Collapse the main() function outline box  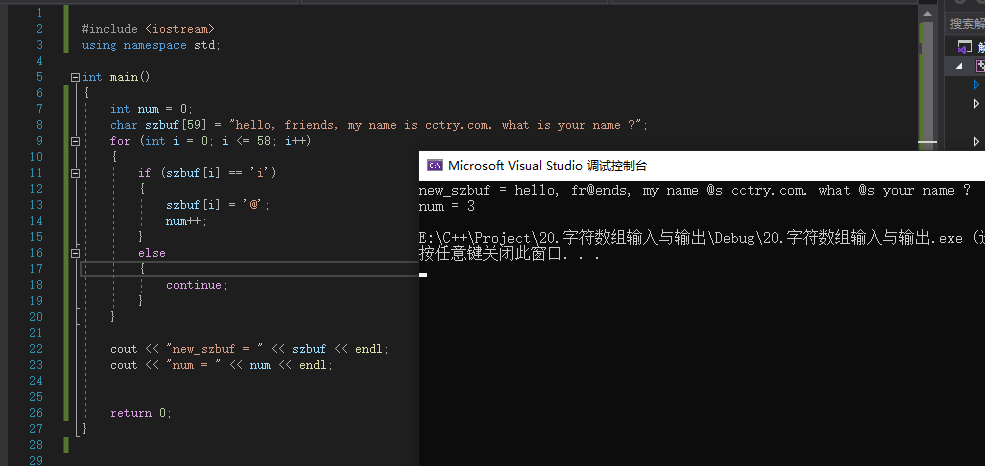point(75,77)
